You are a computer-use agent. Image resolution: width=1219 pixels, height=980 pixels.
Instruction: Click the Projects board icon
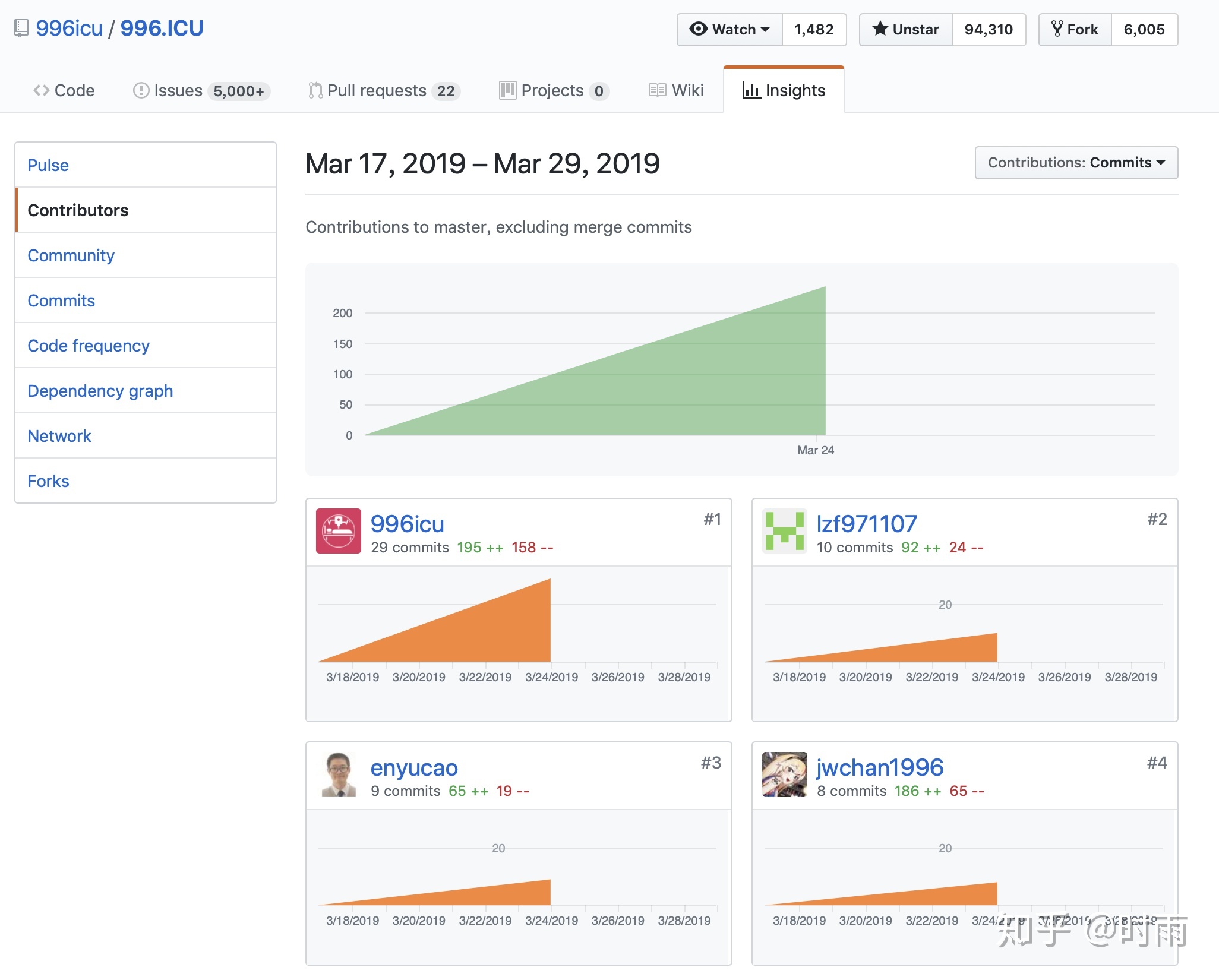click(x=507, y=90)
